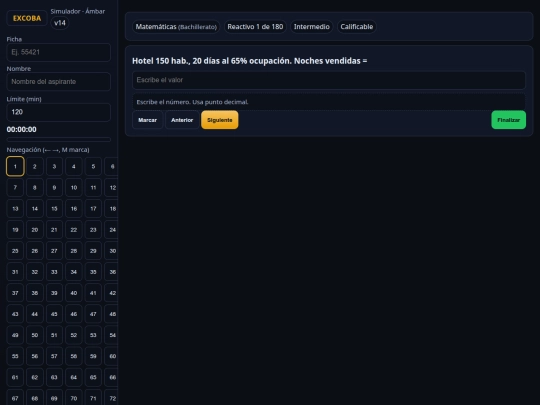The height and width of the screenshot is (405, 540).
Task: Click the 00:00:00 timer display
Action: tap(21, 129)
